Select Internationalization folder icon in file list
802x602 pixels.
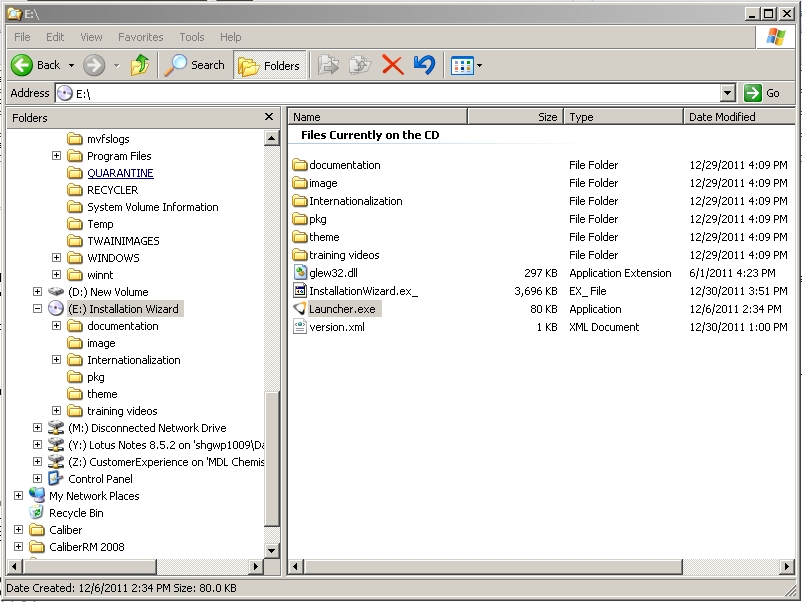(x=300, y=200)
